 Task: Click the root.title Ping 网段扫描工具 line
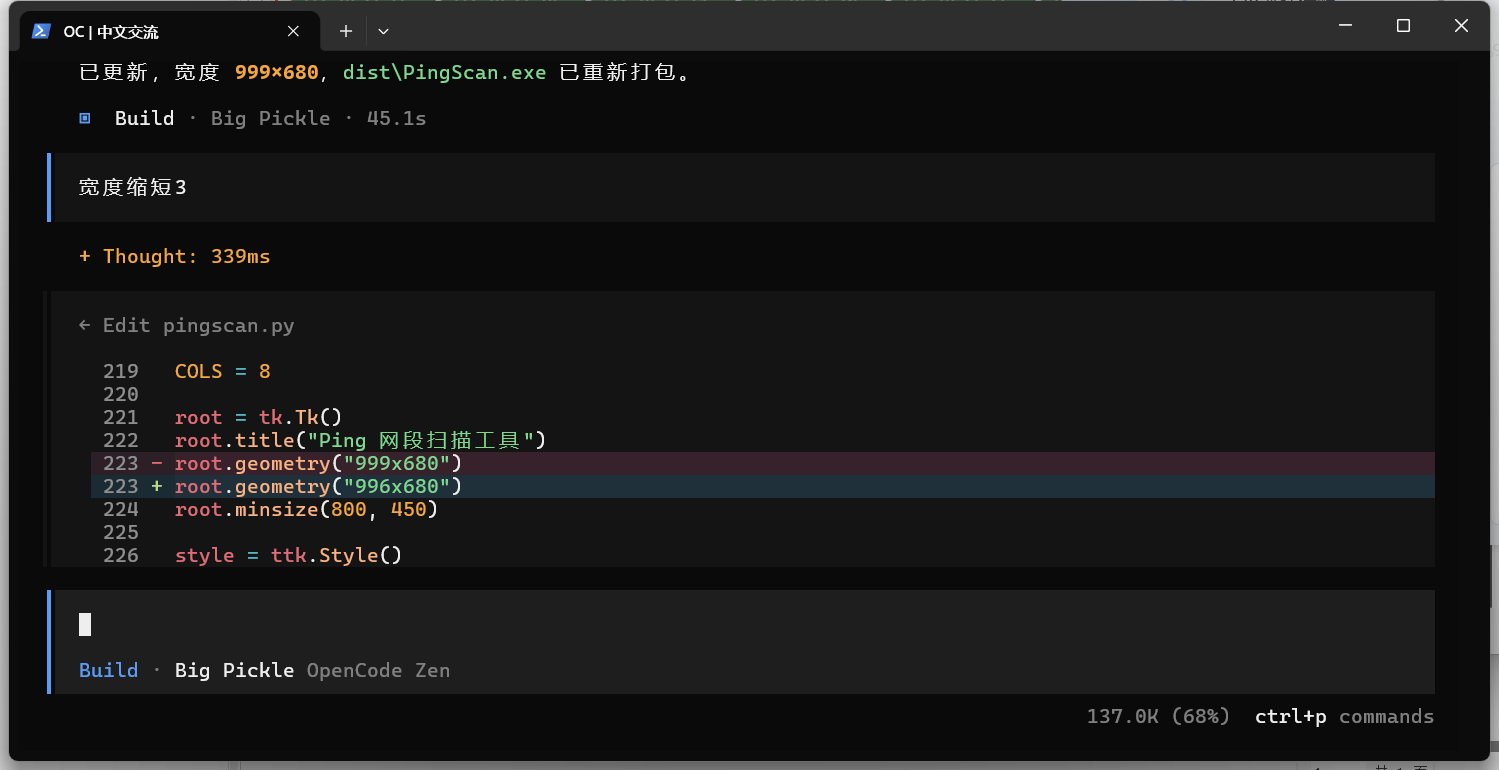361,440
